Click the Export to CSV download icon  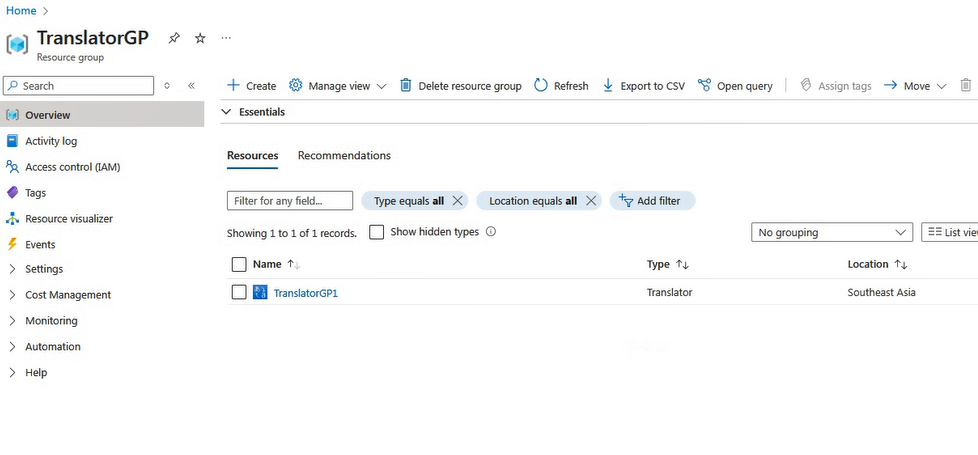click(608, 86)
